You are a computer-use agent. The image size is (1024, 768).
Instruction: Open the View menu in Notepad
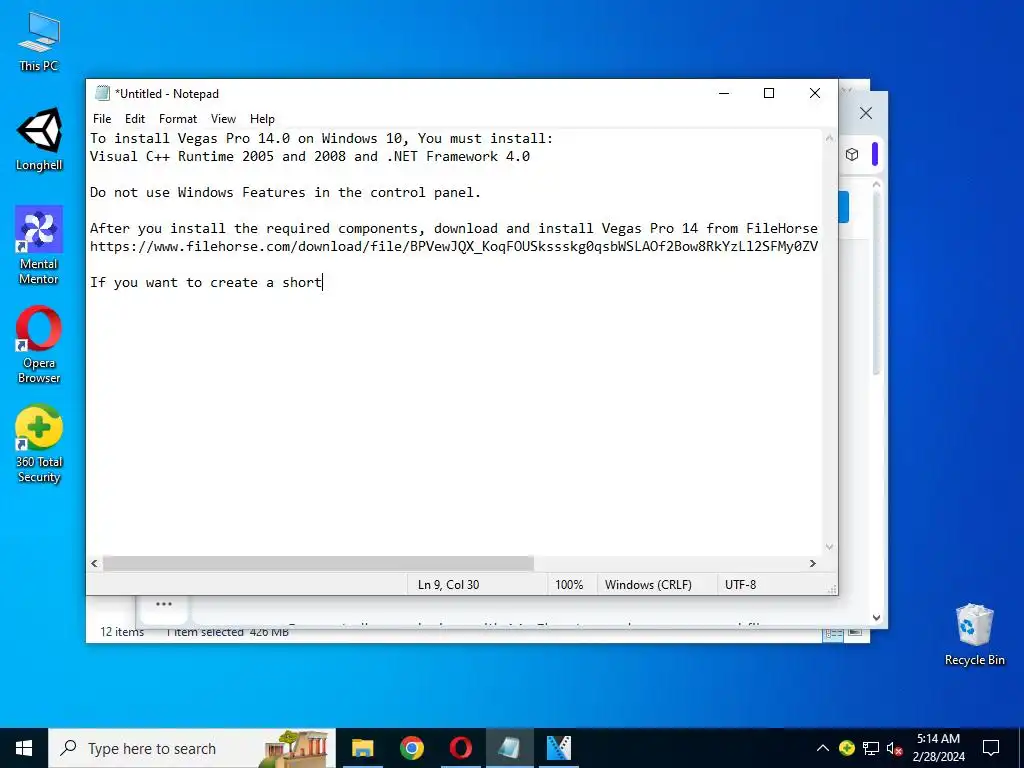click(x=223, y=119)
